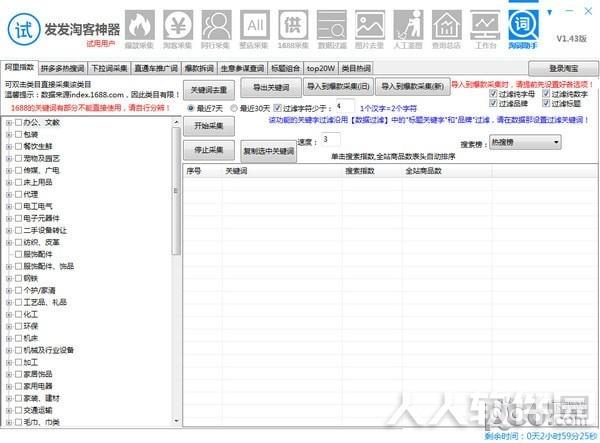Screen dimensions: 600x443
Task: Expand the 家用电器 tree node
Action: (x=9, y=386)
